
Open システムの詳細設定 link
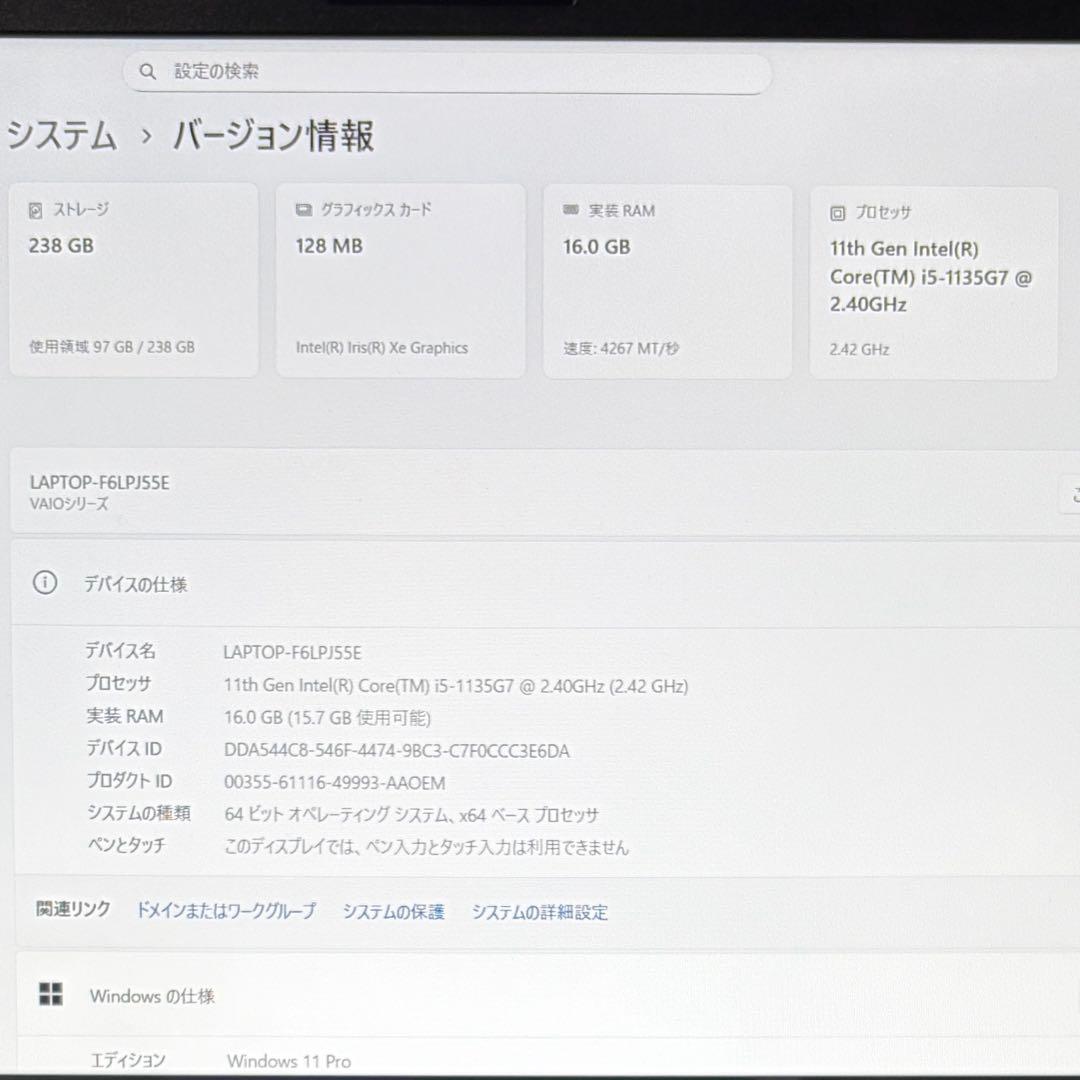pyautogui.click(x=540, y=913)
